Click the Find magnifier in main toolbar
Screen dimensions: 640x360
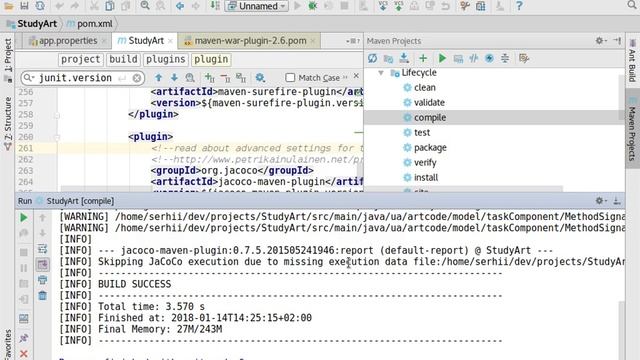click(x=145, y=6)
